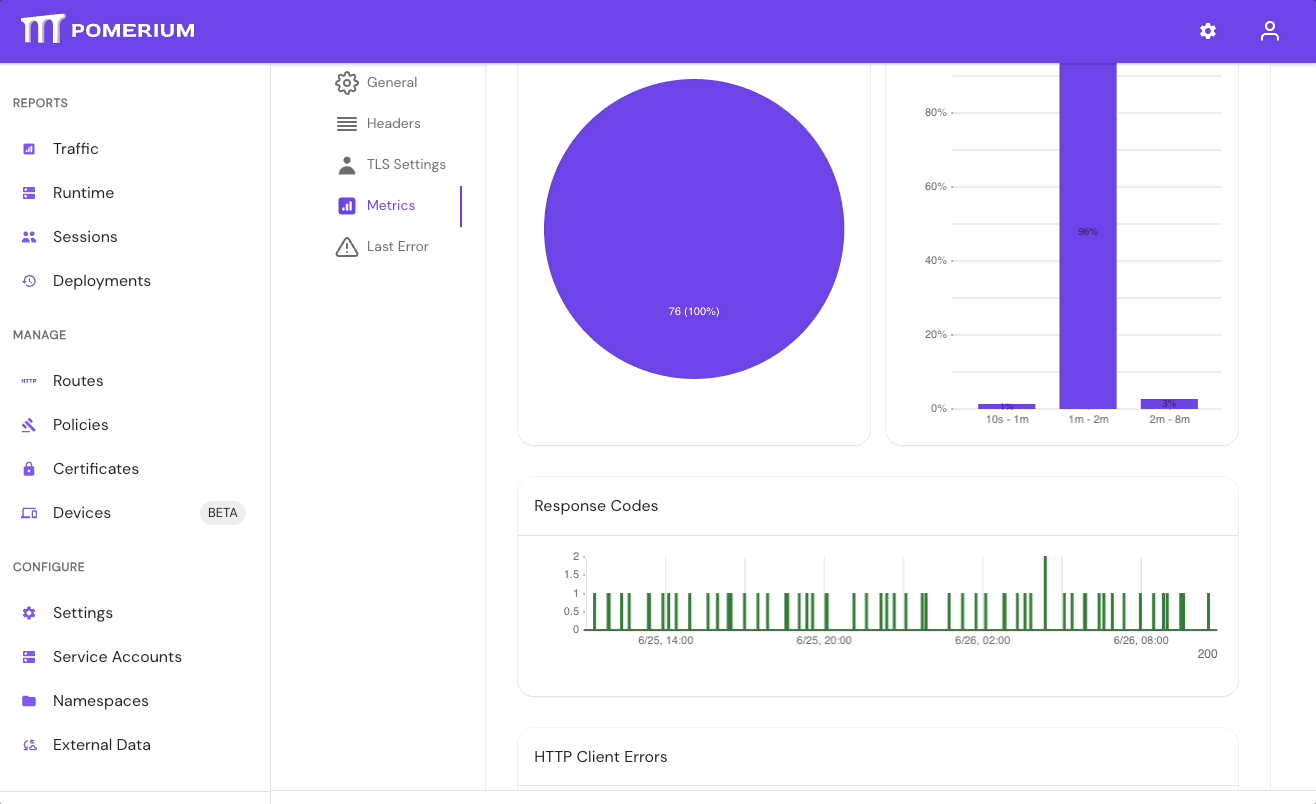Go to Routes in sidebar
The height and width of the screenshot is (804, 1316).
[x=78, y=381]
